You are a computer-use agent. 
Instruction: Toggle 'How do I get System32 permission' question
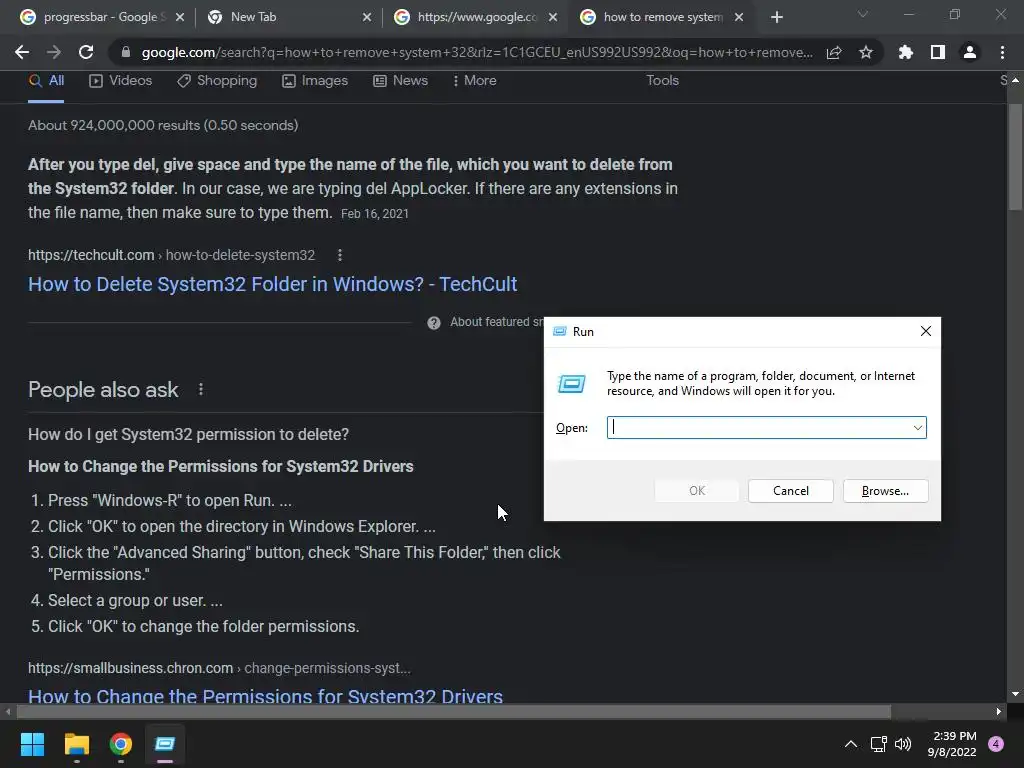188,434
